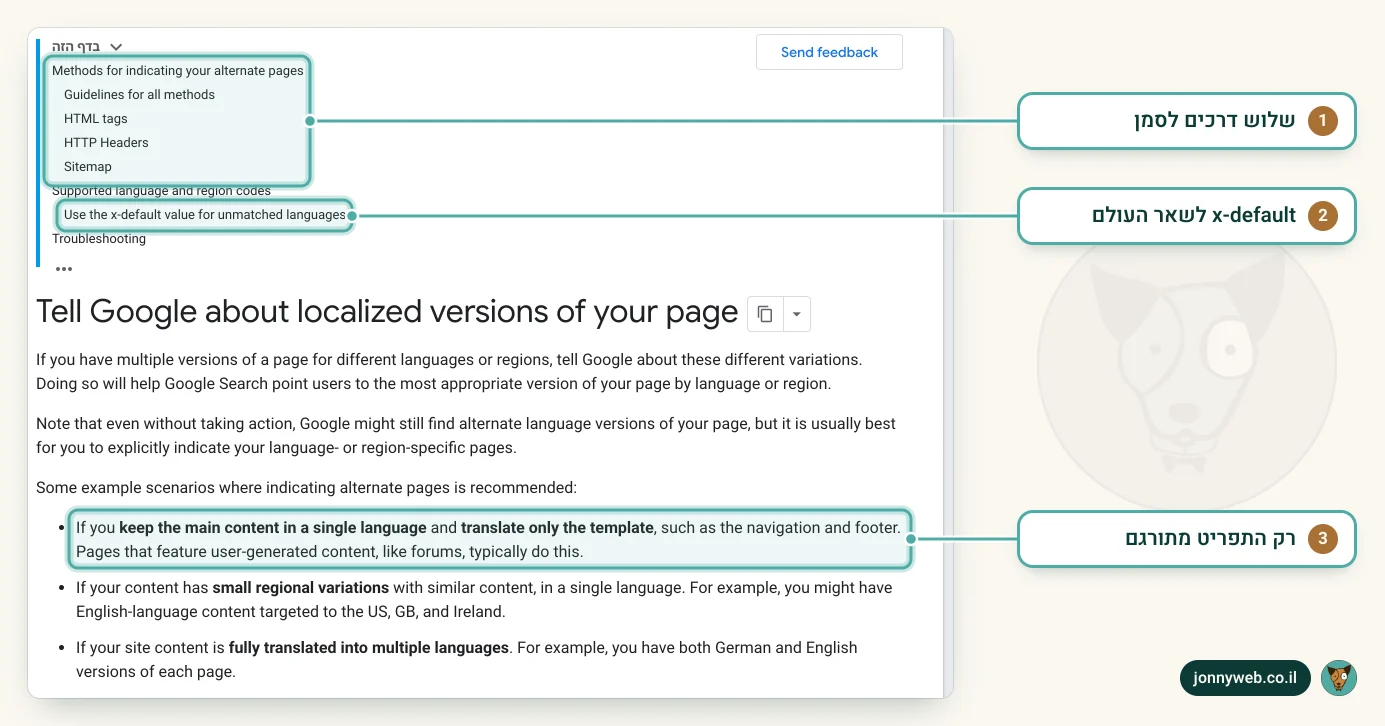Open Methods for indicating your alternate pages
The height and width of the screenshot is (726, 1385).
click(x=178, y=71)
